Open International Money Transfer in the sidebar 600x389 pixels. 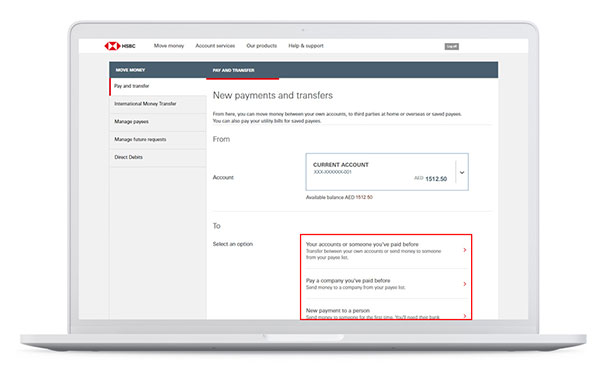click(x=158, y=104)
